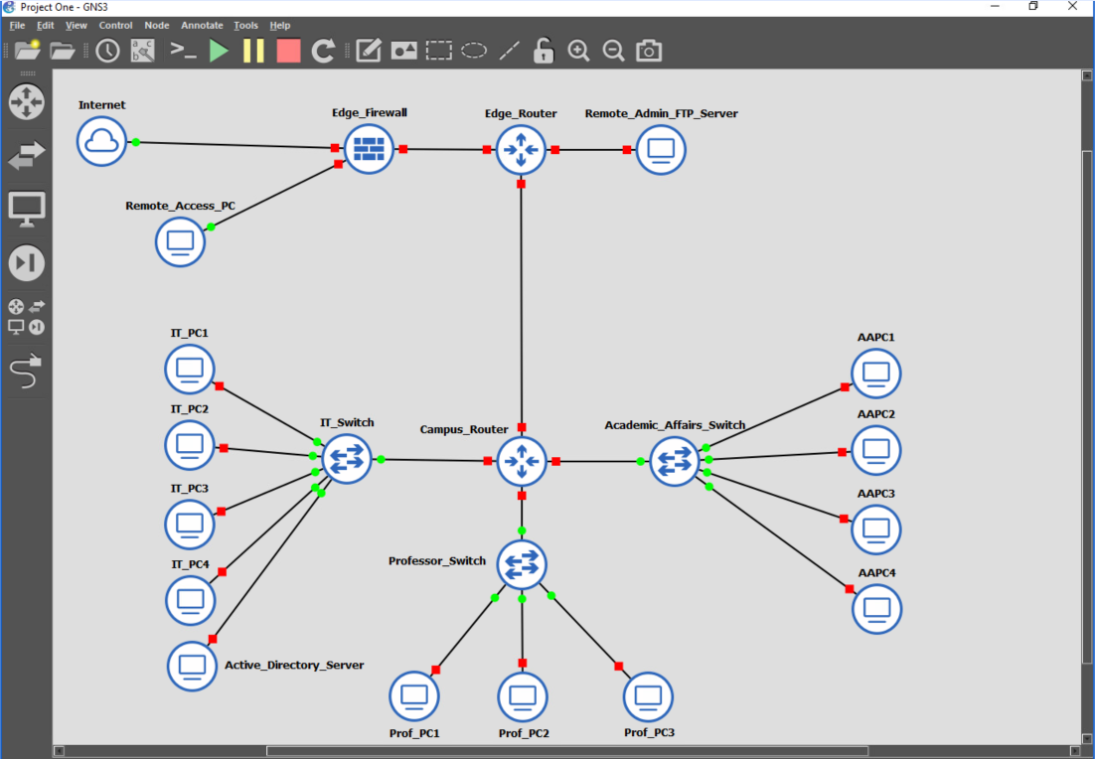This screenshot has width=1095, height=759.
Task: Suspend all nodes with the pause icon
Action: [253, 50]
